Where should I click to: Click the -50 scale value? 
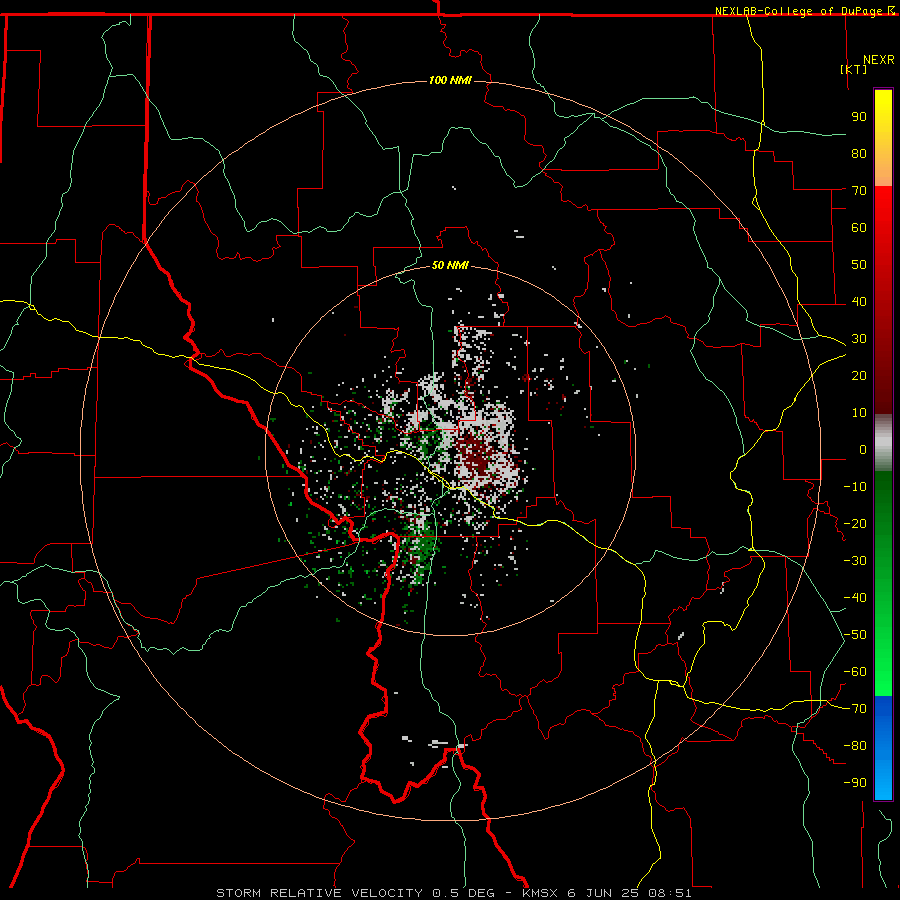(x=855, y=635)
